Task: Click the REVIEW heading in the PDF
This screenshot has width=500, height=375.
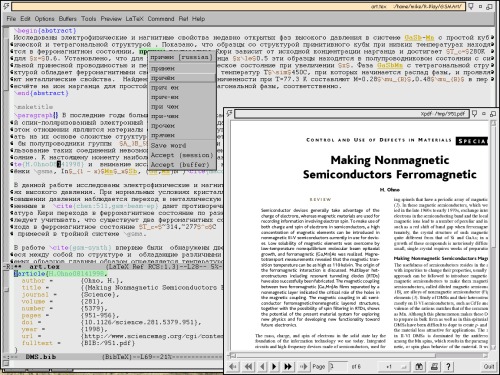Action: click(320, 199)
